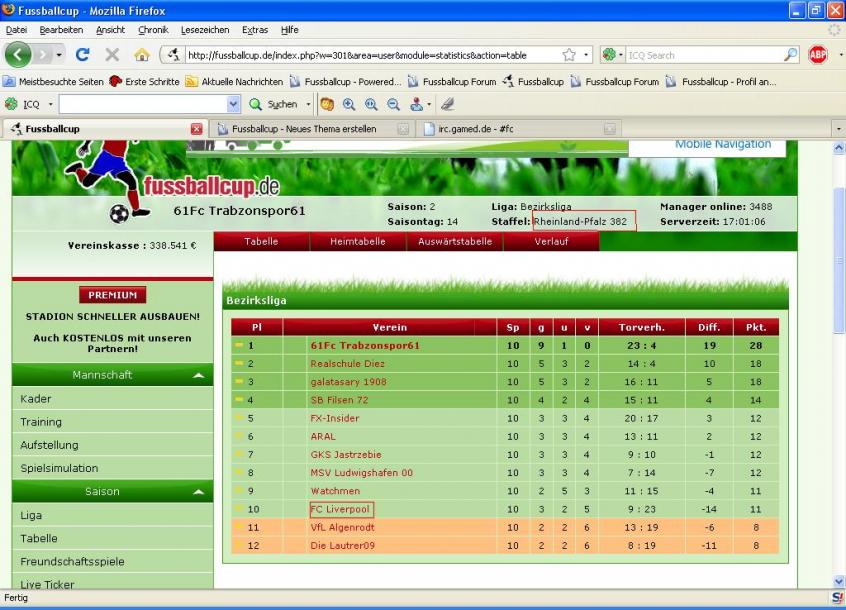Image resolution: width=846 pixels, height=610 pixels.
Task: Click the stop loading X icon
Action: click(x=112, y=55)
